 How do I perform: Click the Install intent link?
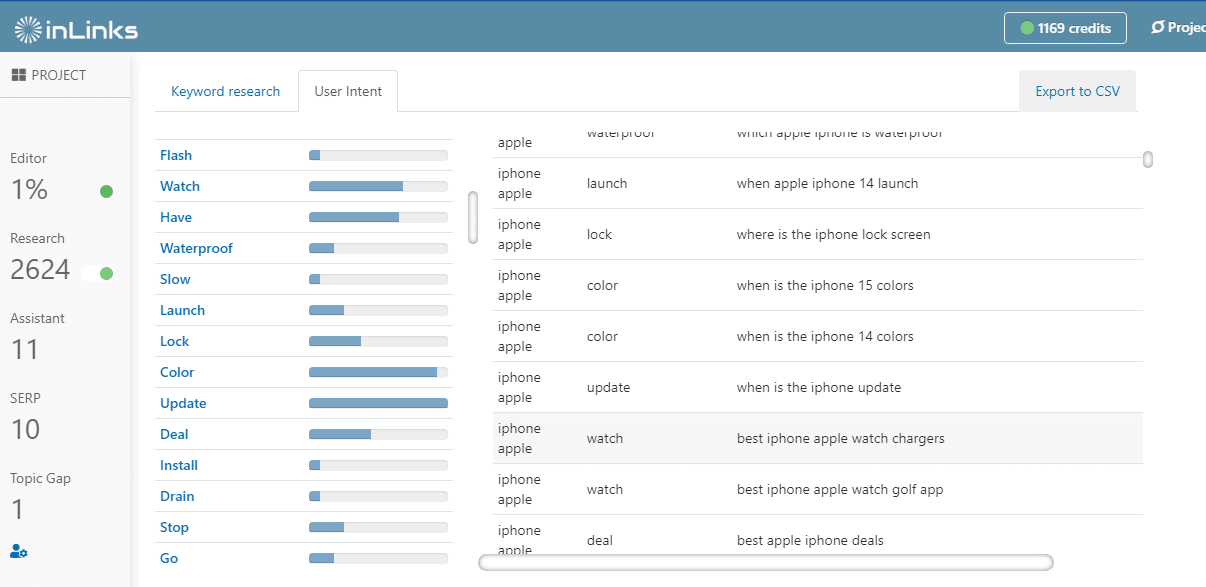[x=179, y=465]
